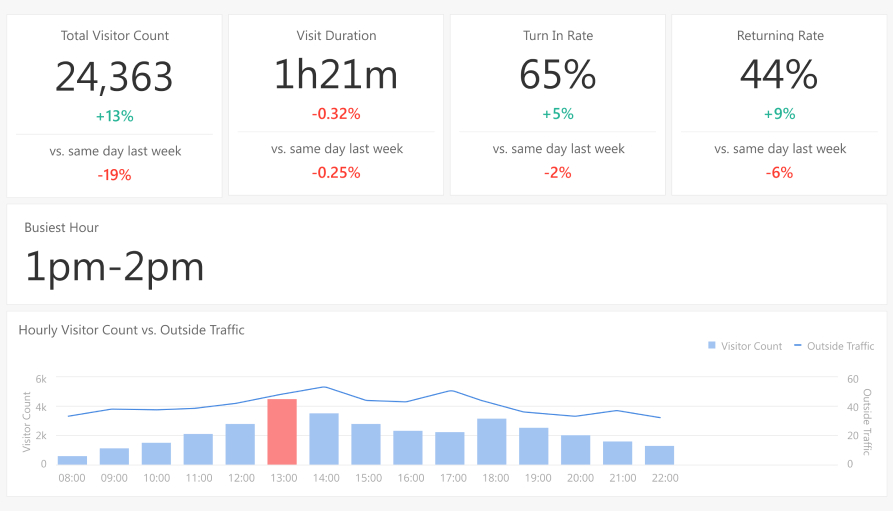
Task: Select the 08:00 visitor count bar
Action: [72, 460]
